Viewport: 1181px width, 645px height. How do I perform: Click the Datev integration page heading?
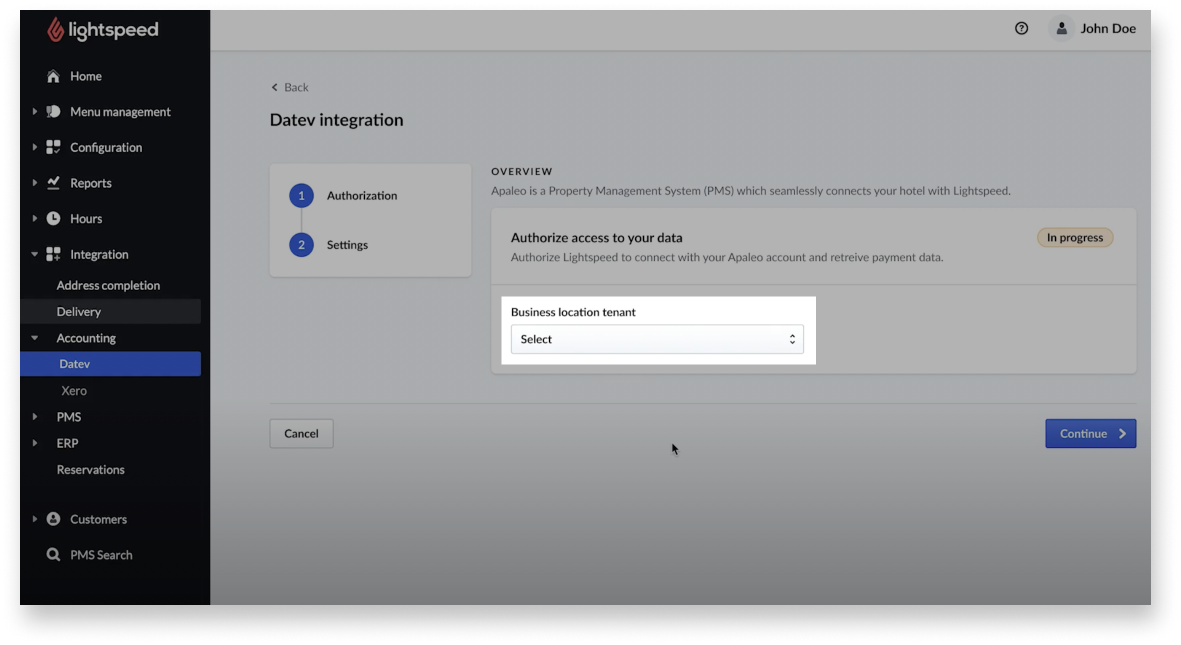pos(336,120)
